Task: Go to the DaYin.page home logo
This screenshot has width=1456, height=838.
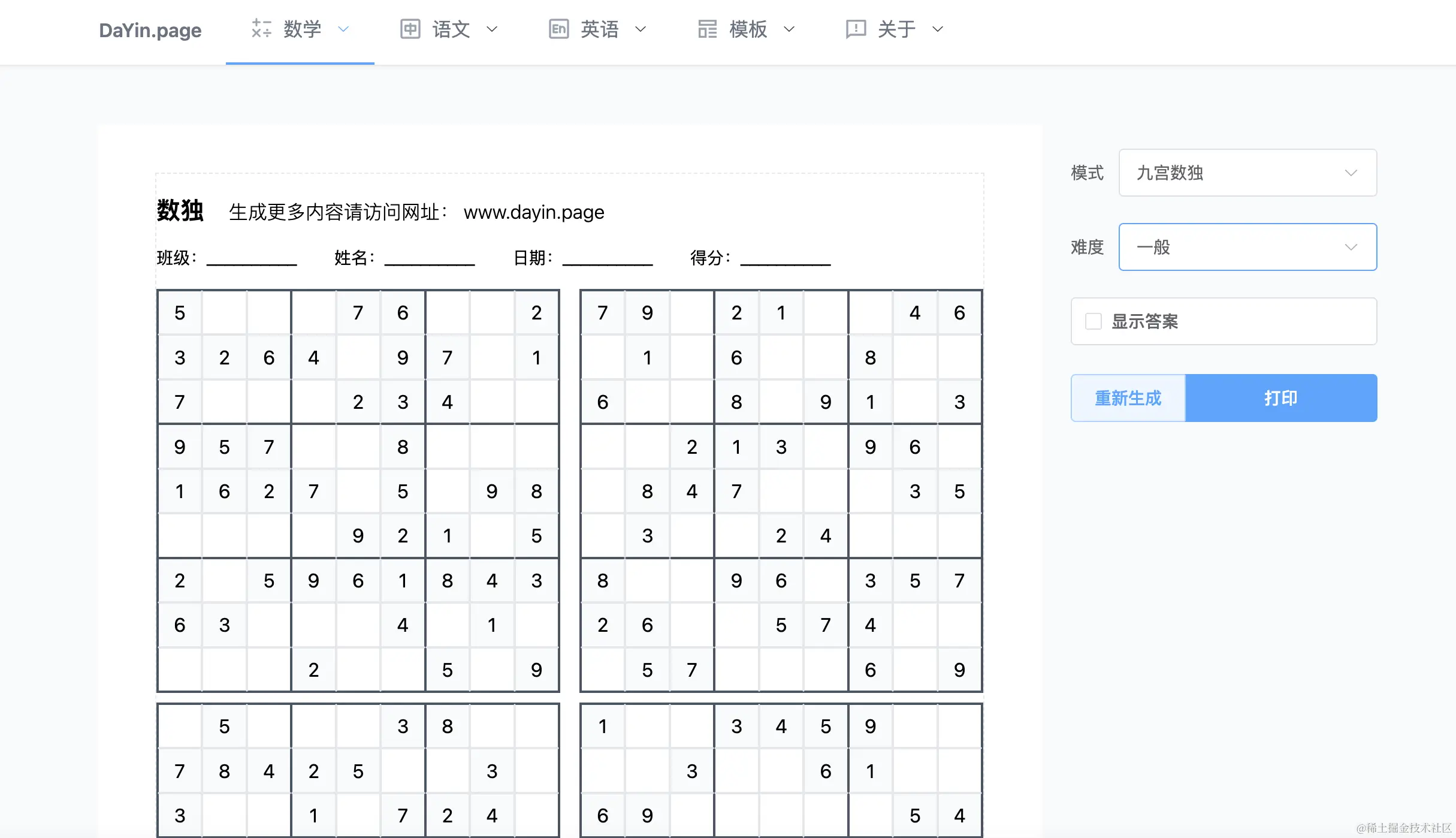Action: click(150, 30)
